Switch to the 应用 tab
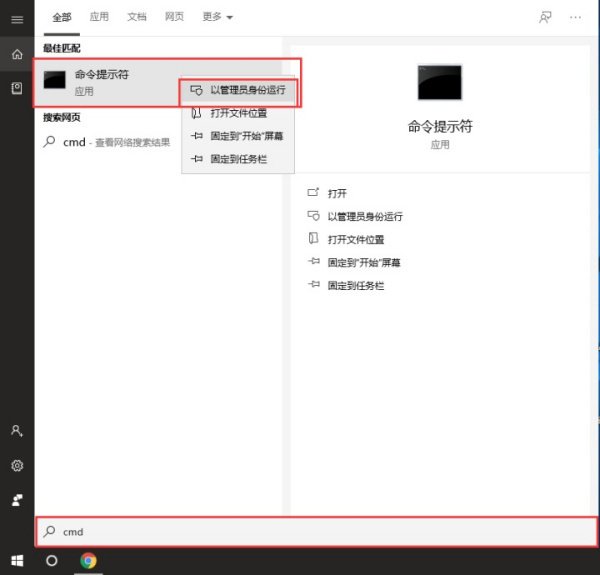This screenshot has width=600, height=575. coord(99,16)
